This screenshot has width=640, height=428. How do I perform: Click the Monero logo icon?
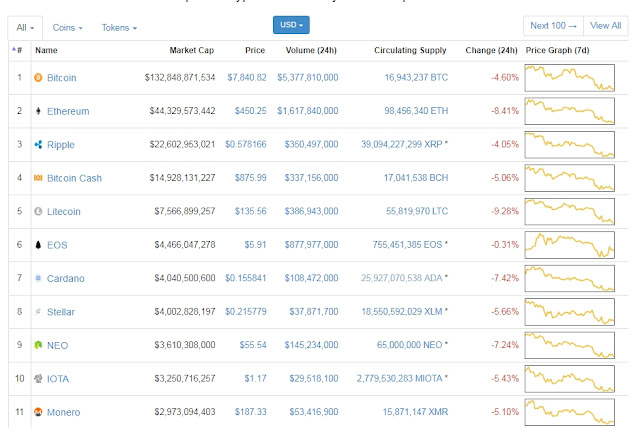(38, 412)
